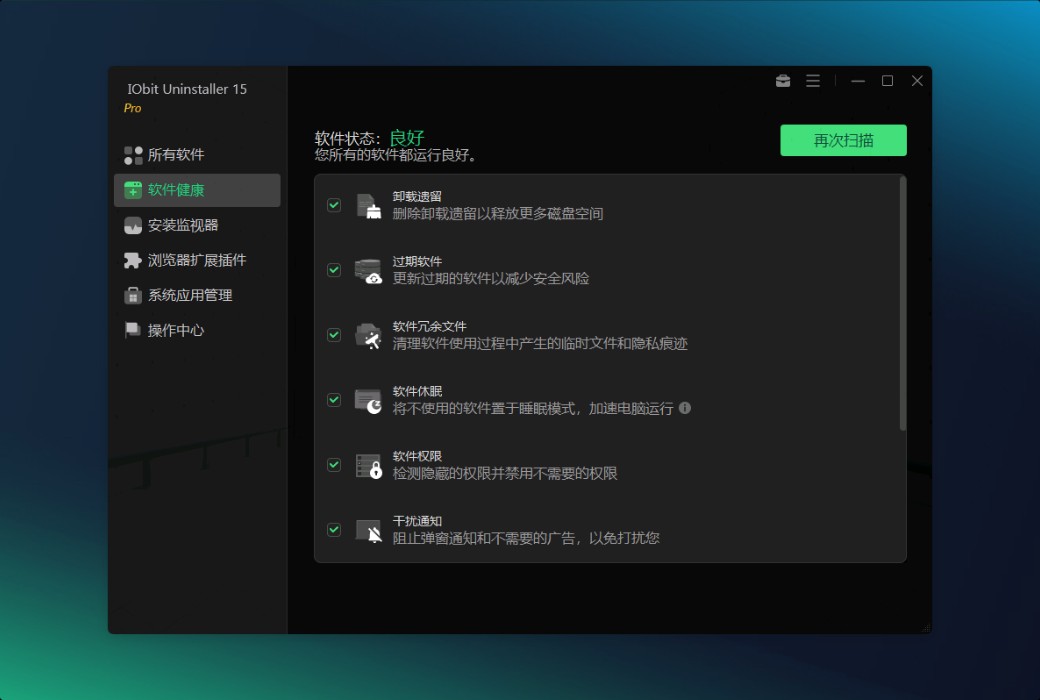Click the 软件休眠 moon icon
Screen dimensions: 1040x700
coord(368,401)
